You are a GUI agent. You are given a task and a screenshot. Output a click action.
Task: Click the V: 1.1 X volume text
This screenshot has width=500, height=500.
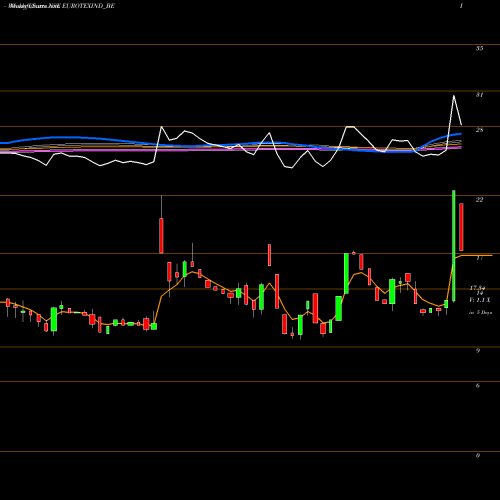click(x=480, y=300)
